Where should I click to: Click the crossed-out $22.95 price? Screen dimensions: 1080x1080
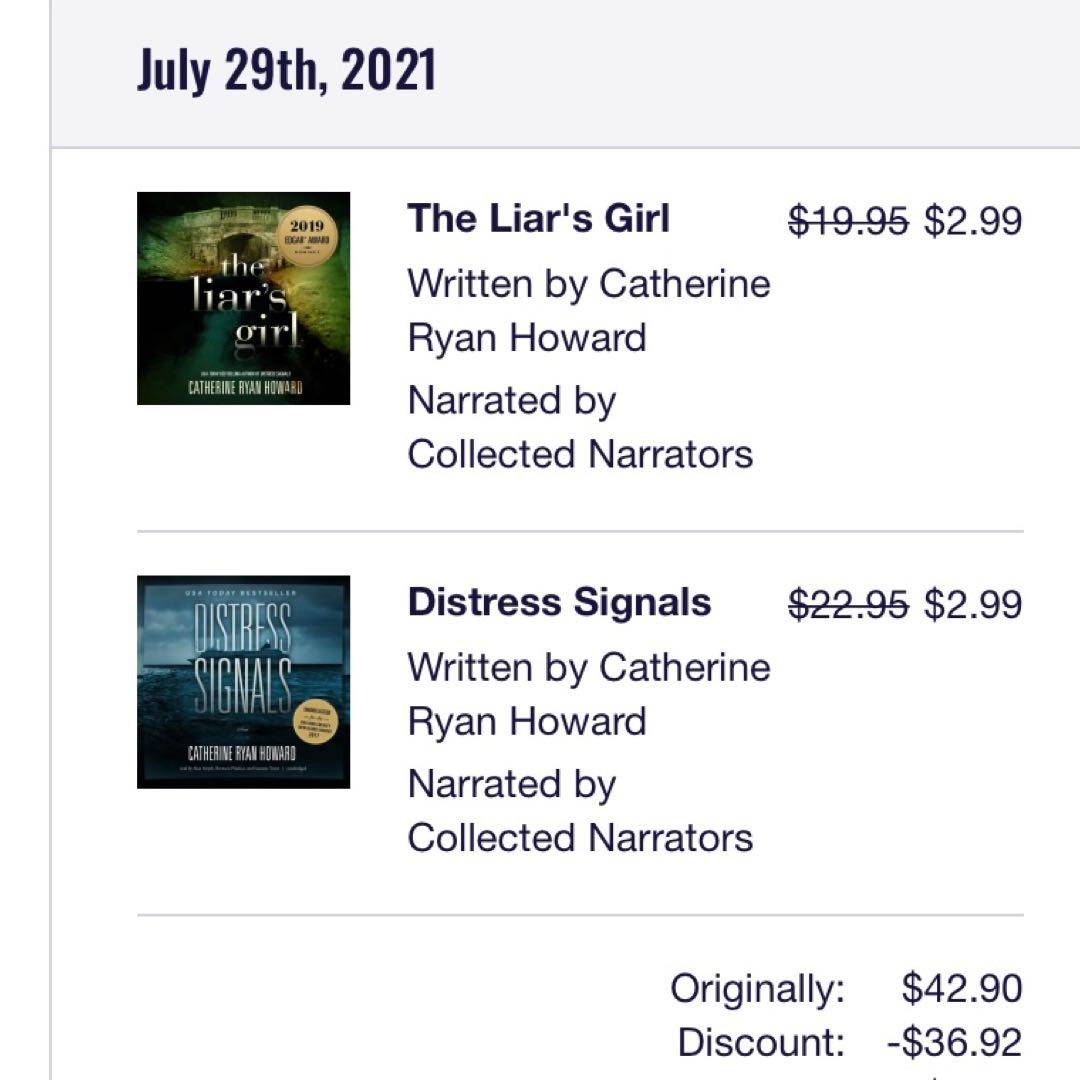848,604
